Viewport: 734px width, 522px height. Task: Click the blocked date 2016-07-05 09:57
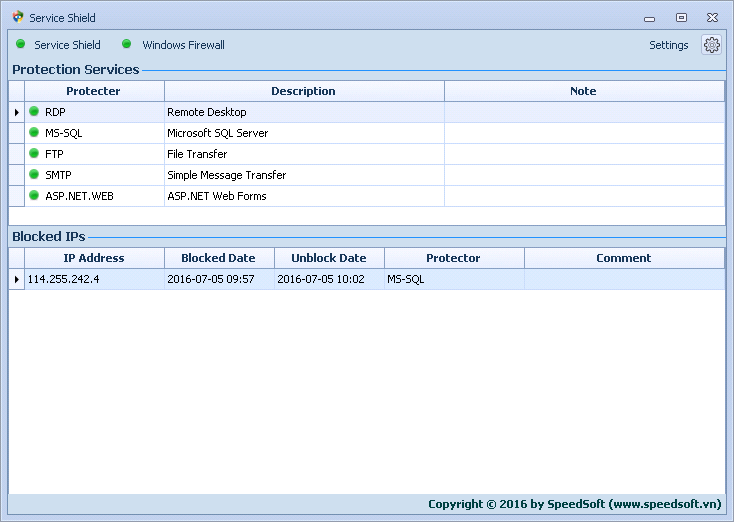click(219, 279)
